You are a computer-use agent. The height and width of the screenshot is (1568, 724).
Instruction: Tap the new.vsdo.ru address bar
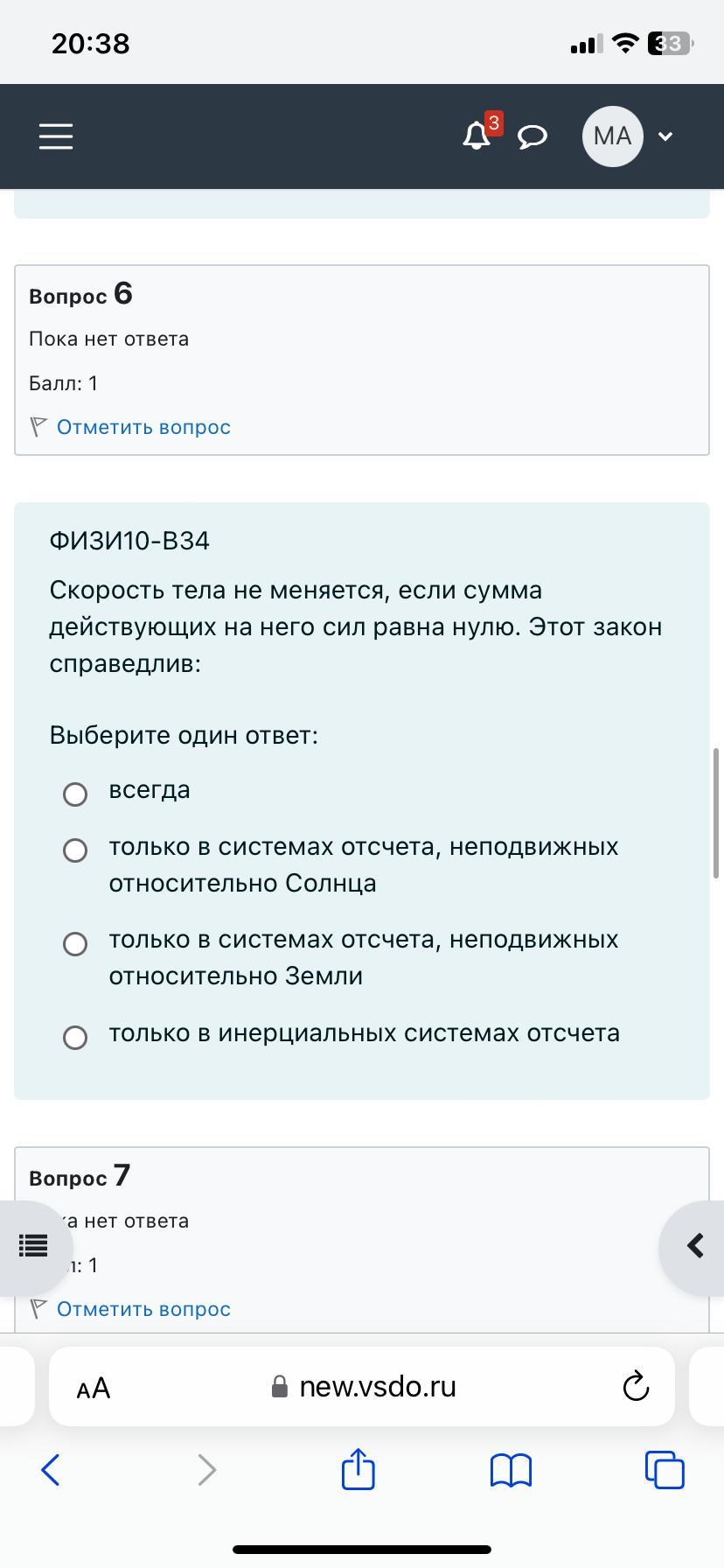click(x=362, y=1387)
